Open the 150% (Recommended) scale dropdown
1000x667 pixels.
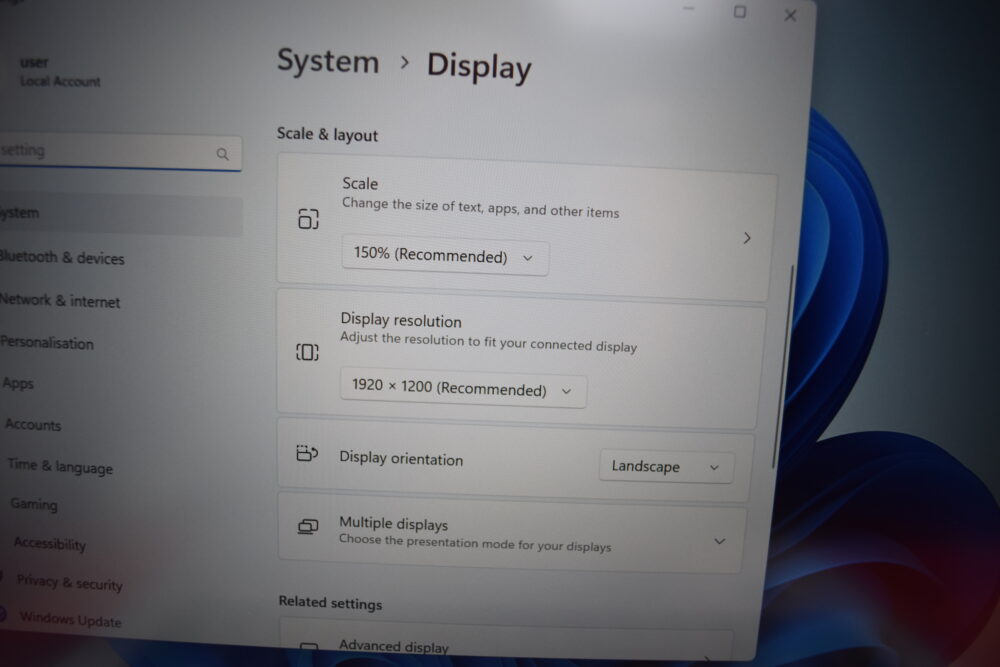click(x=445, y=256)
